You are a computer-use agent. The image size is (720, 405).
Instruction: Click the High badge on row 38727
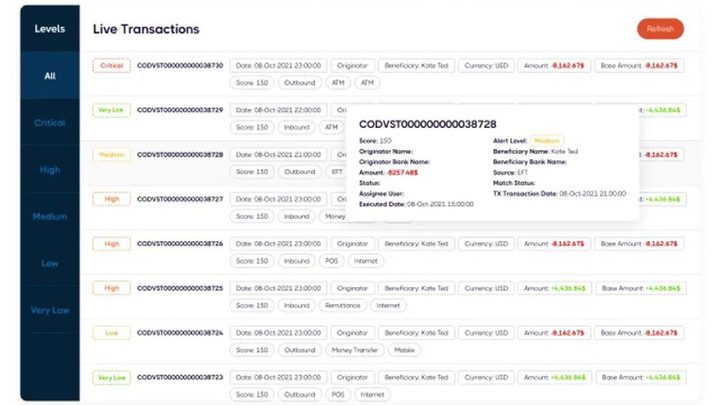tap(112, 199)
